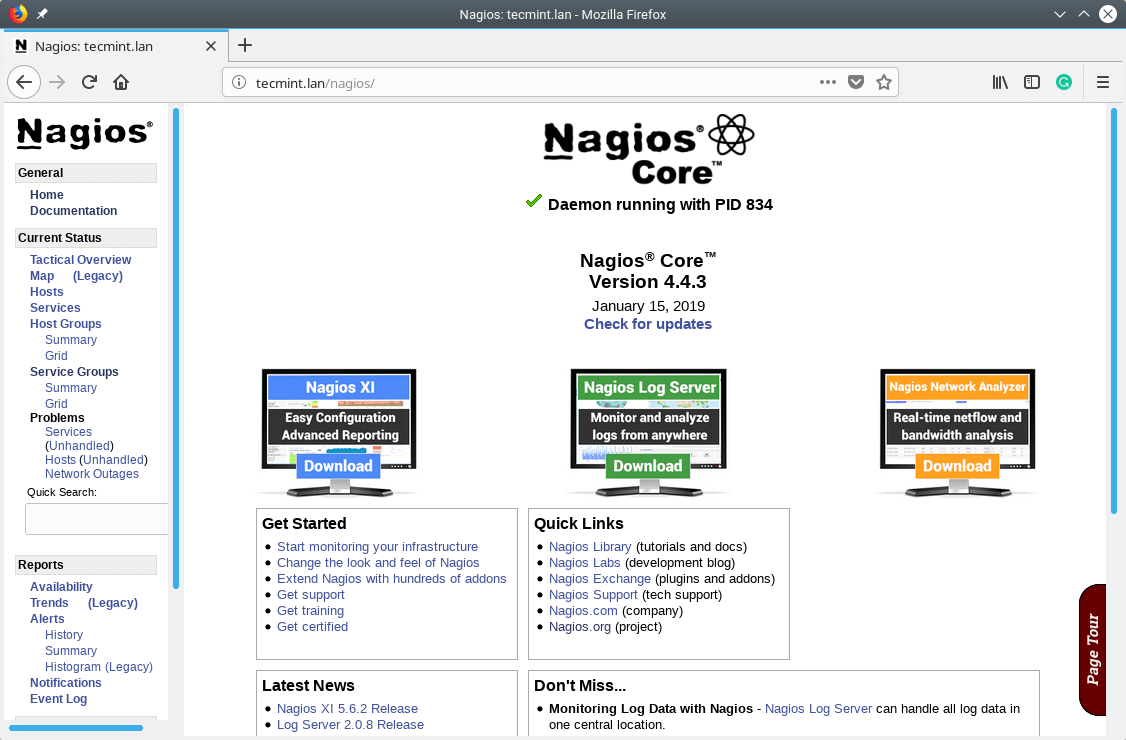Download Nagios XI
The width and height of the screenshot is (1126, 740).
coord(338,466)
